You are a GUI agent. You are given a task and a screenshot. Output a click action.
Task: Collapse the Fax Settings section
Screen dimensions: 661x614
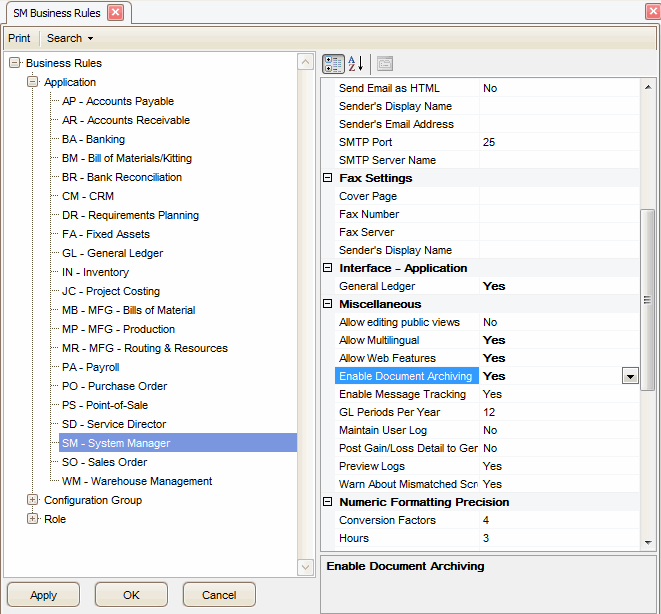327,178
